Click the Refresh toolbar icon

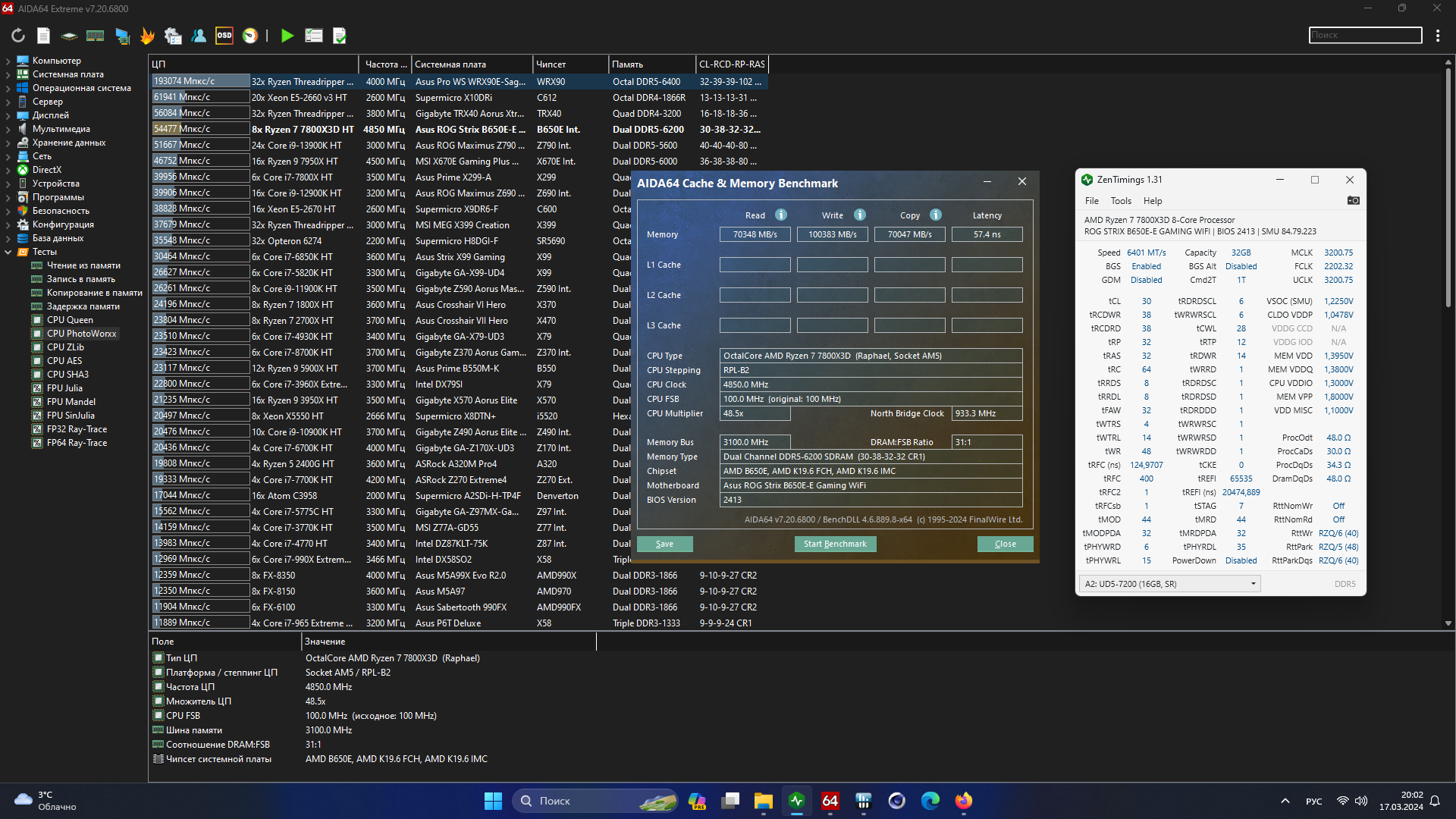(x=18, y=36)
